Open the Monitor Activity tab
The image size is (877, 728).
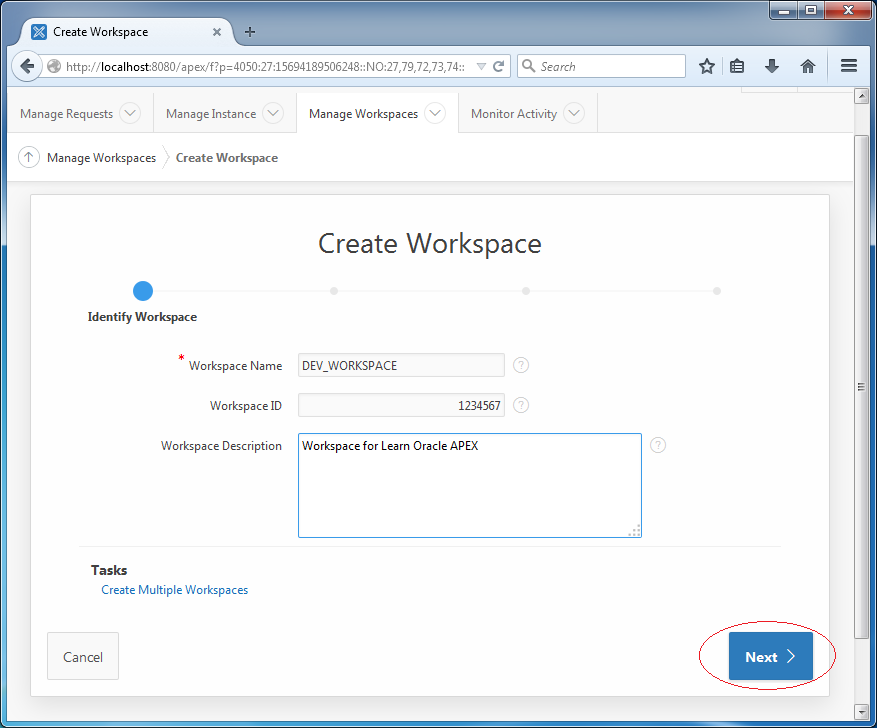click(x=513, y=114)
